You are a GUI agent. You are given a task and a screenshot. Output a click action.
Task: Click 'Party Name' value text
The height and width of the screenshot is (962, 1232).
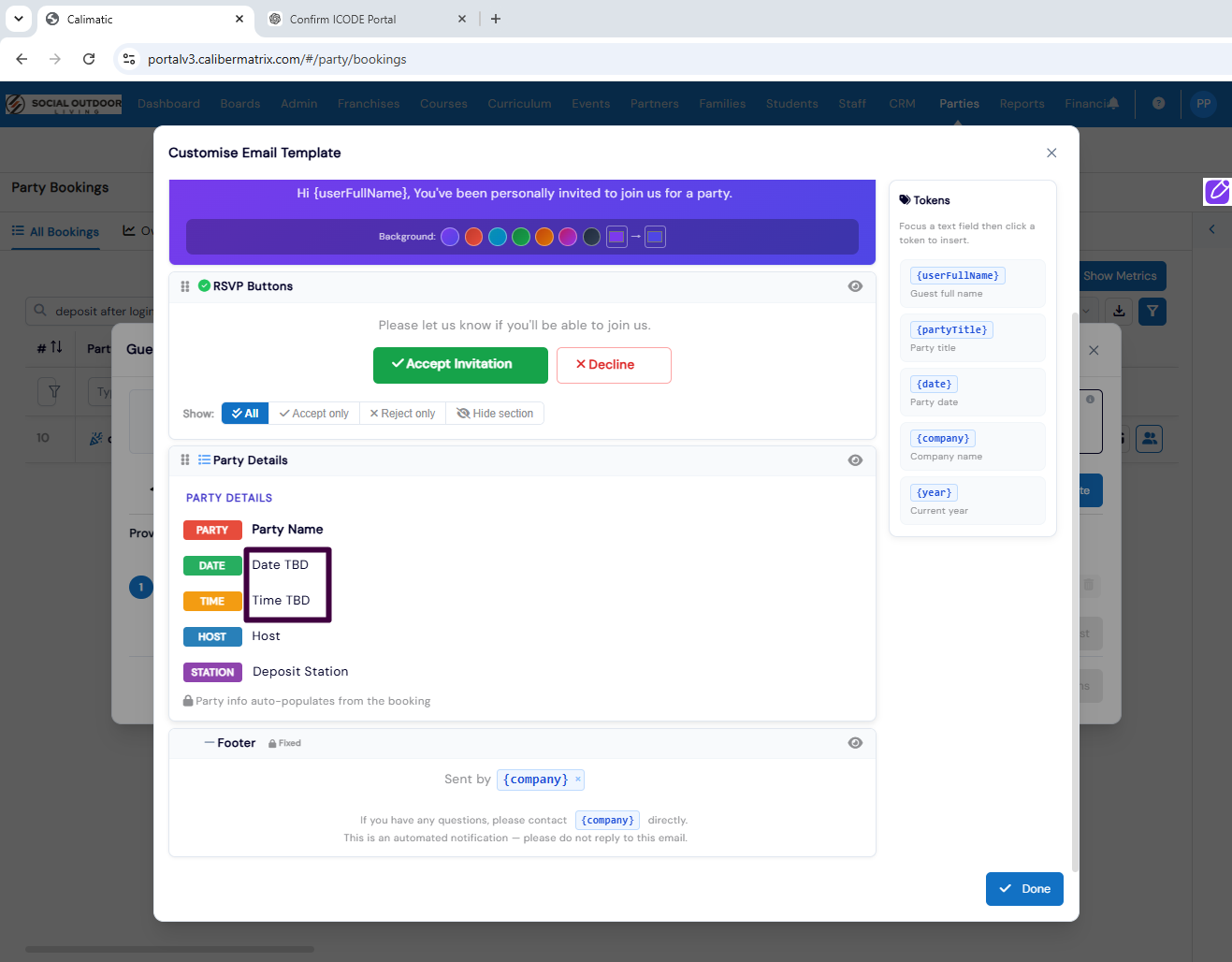click(x=287, y=530)
